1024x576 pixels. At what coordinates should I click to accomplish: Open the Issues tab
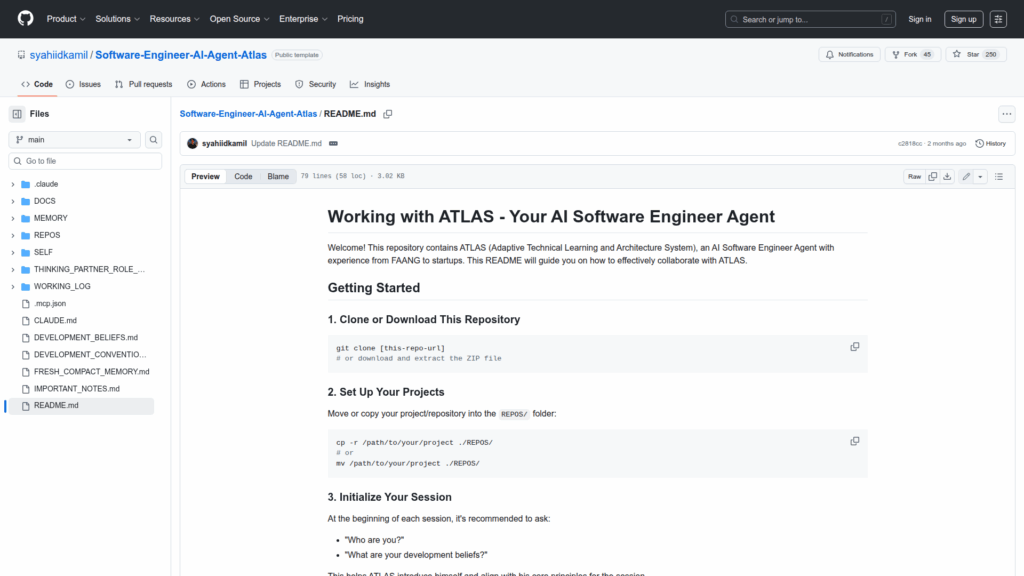tap(83, 84)
